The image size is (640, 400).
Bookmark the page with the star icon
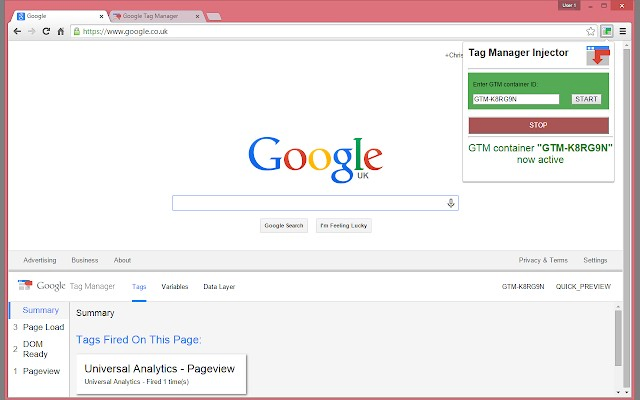click(x=590, y=31)
